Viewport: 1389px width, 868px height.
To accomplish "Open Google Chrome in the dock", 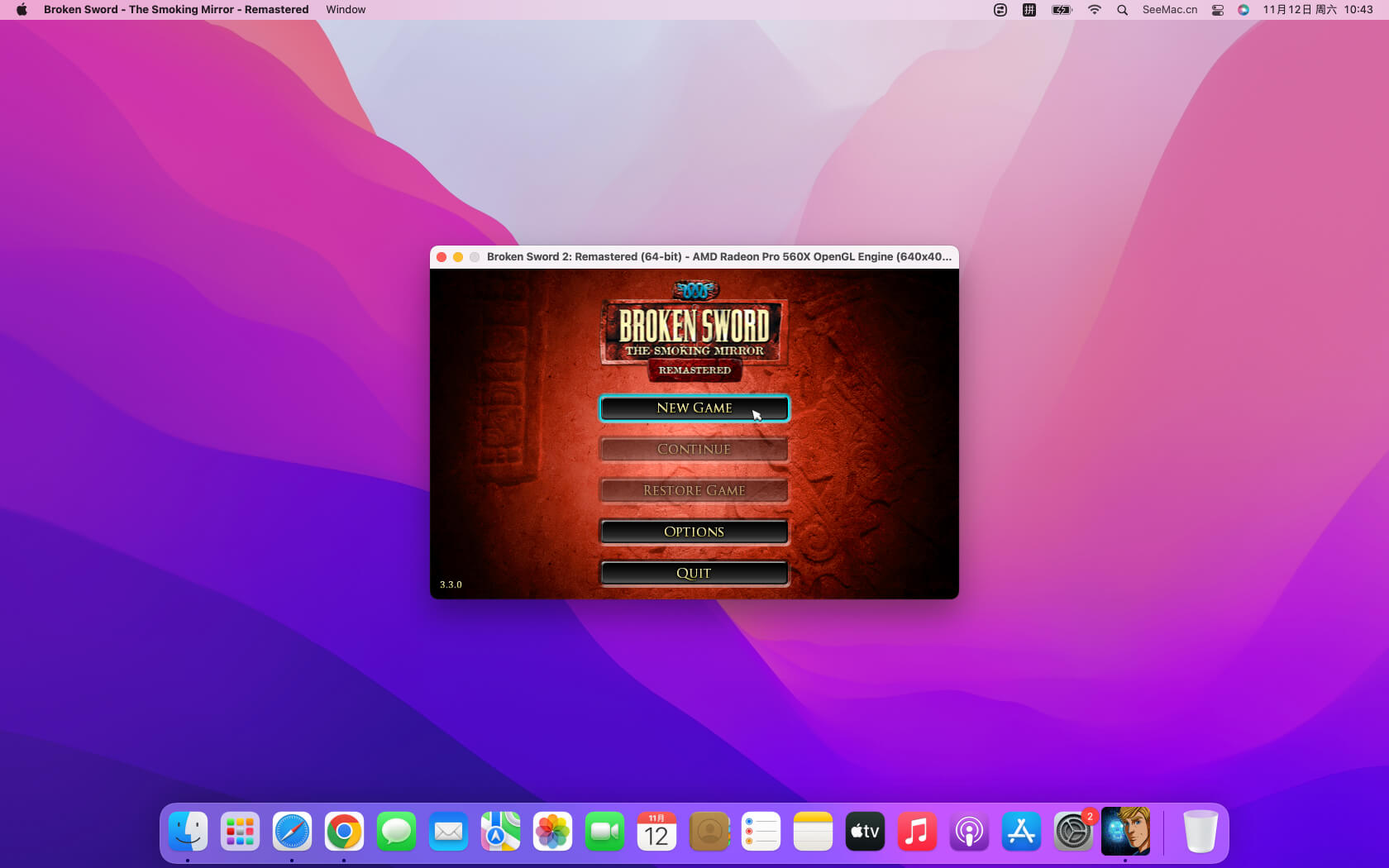I will click(x=344, y=832).
